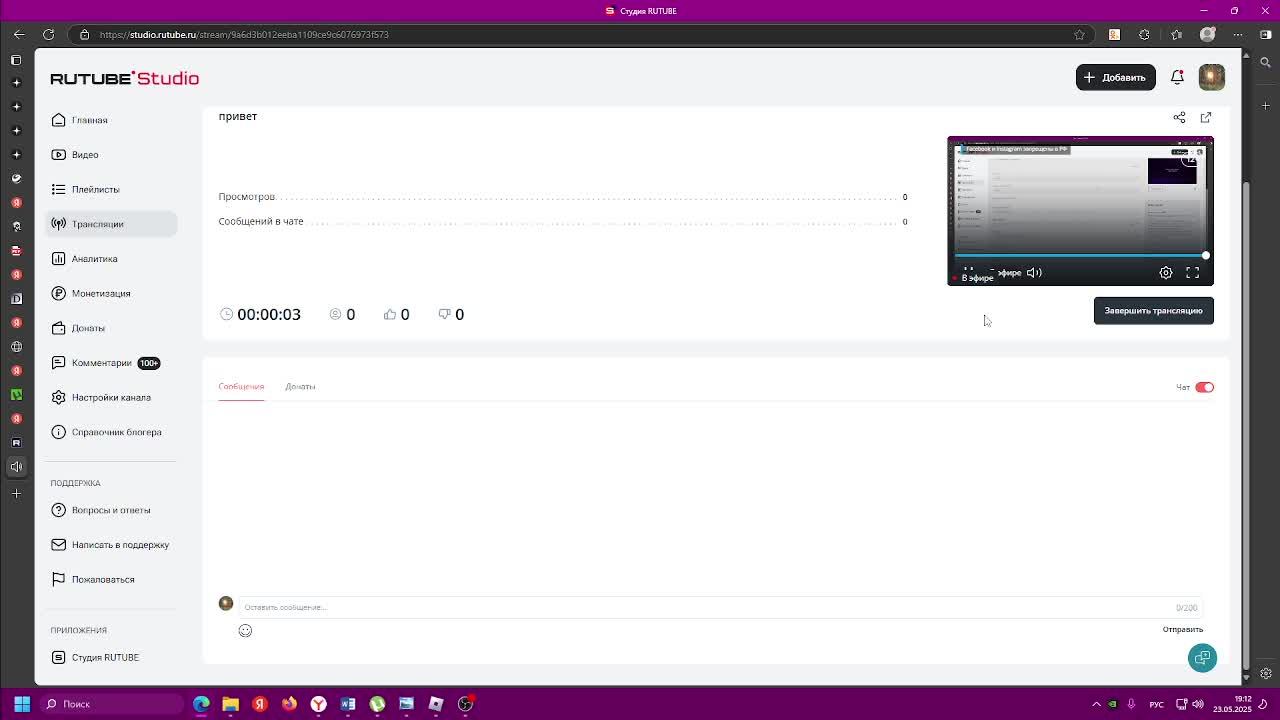
Task: Open Microsoft Edge from taskbar
Action: 201,704
